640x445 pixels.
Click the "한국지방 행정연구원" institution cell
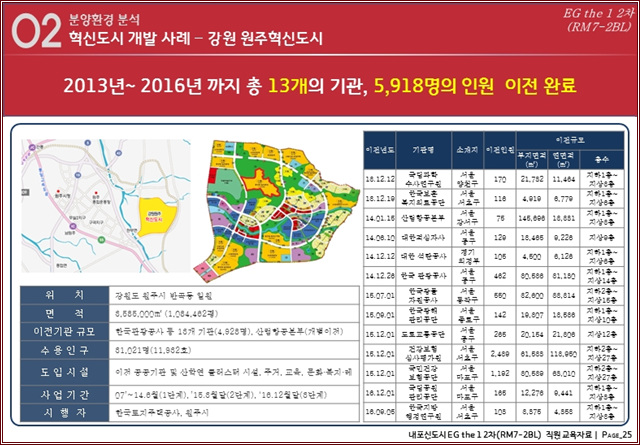coord(423,412)
